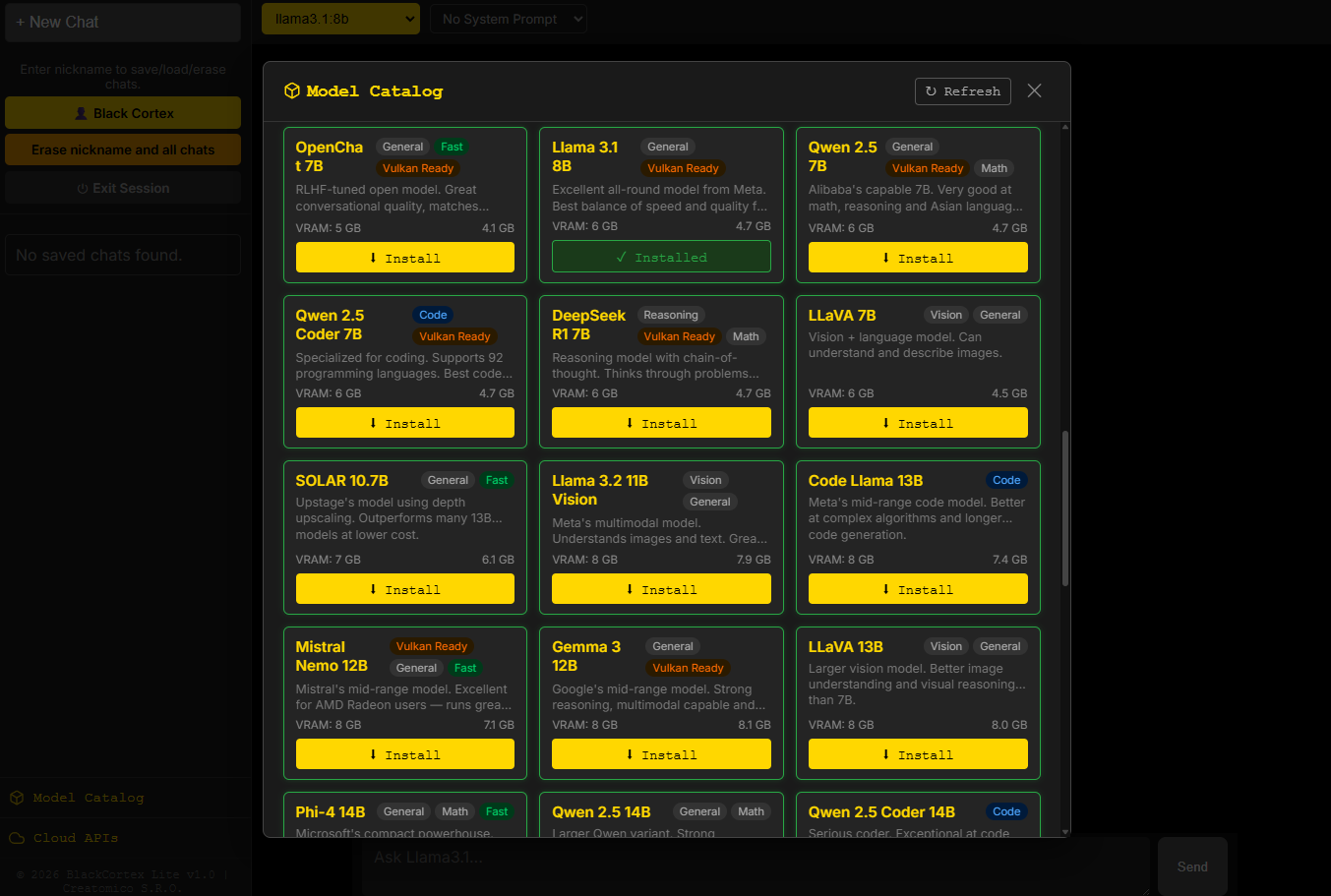Exit the current session
Screen dimensions: 1331x896
pos(123,188)
